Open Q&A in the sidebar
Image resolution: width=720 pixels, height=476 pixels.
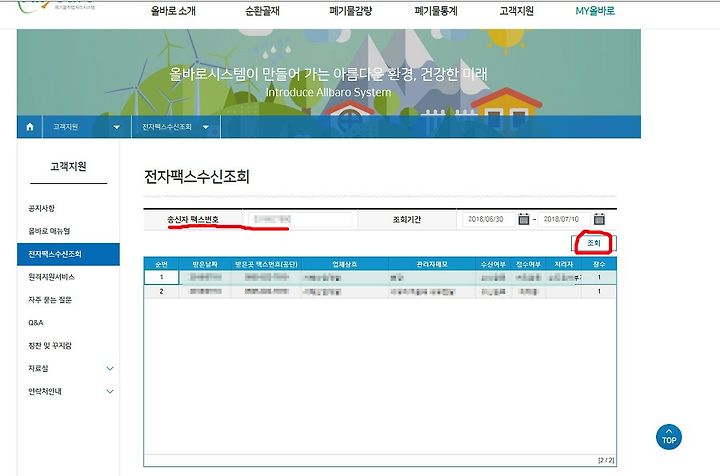pyautogui.click(x=35, y=323)
